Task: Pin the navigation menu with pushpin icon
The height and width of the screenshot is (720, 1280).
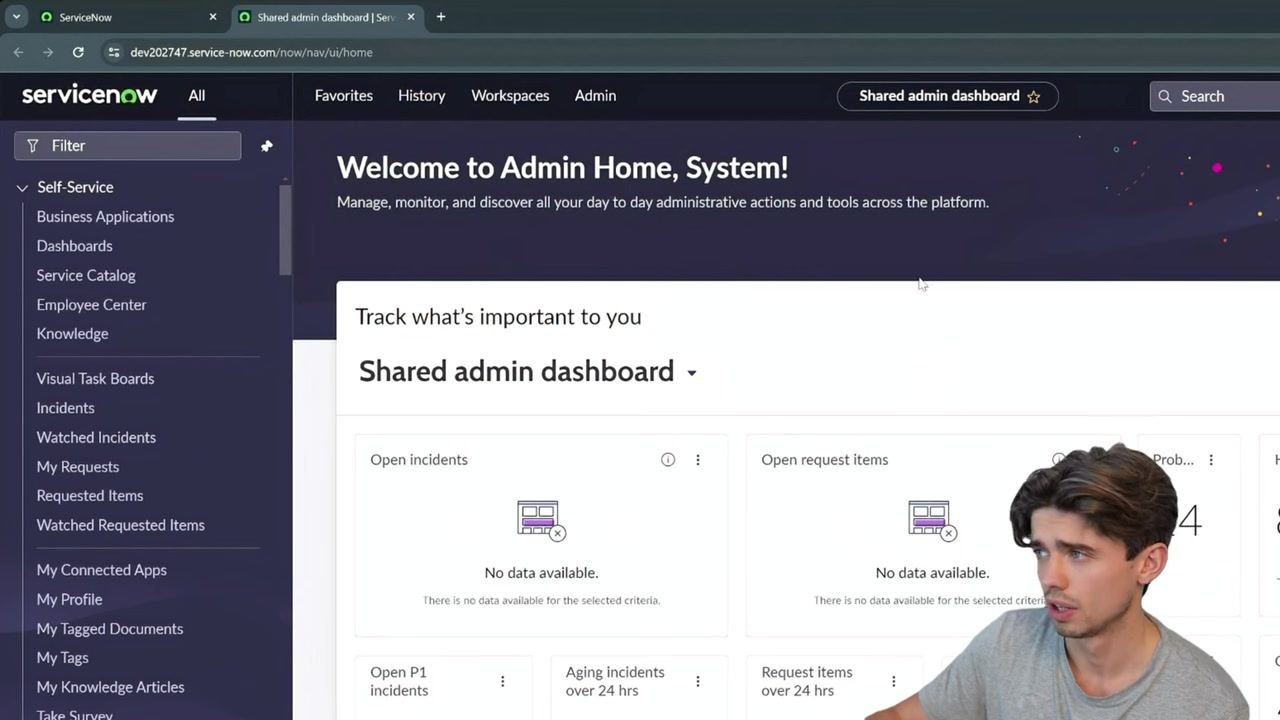Action: (x=266, y=146)
